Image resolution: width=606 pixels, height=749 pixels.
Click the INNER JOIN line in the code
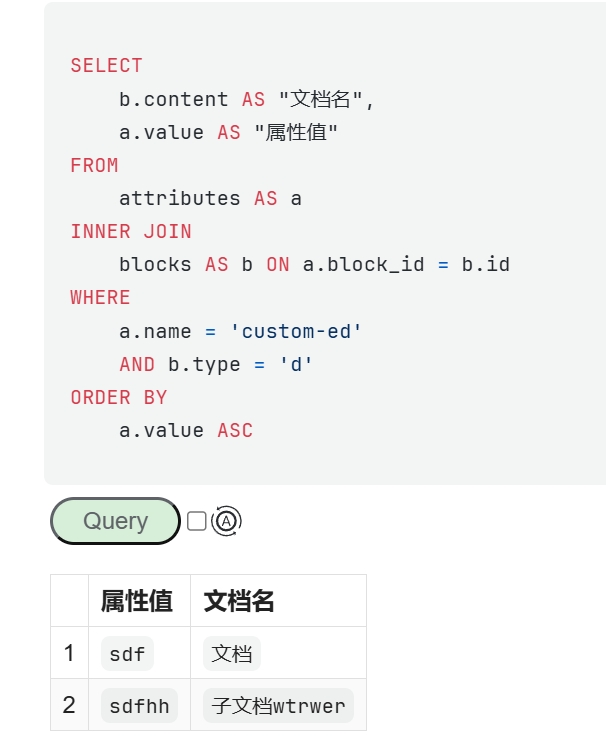[131, 231]
